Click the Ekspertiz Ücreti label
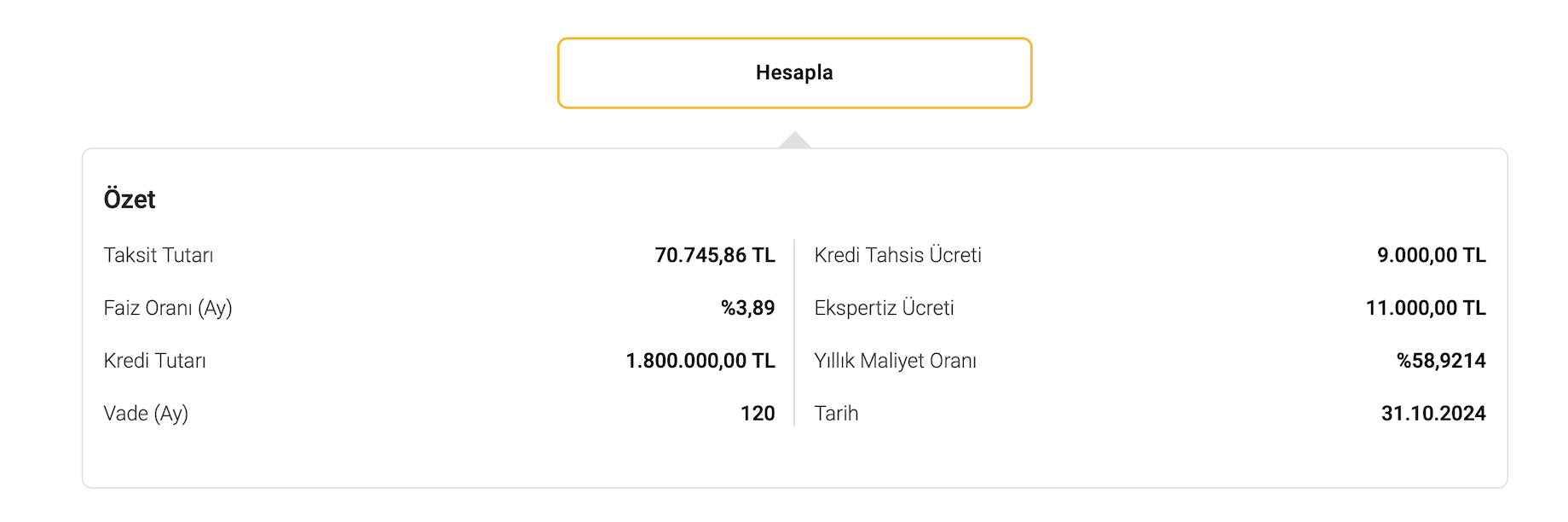 pyautogui.click(x=884, y=308)
